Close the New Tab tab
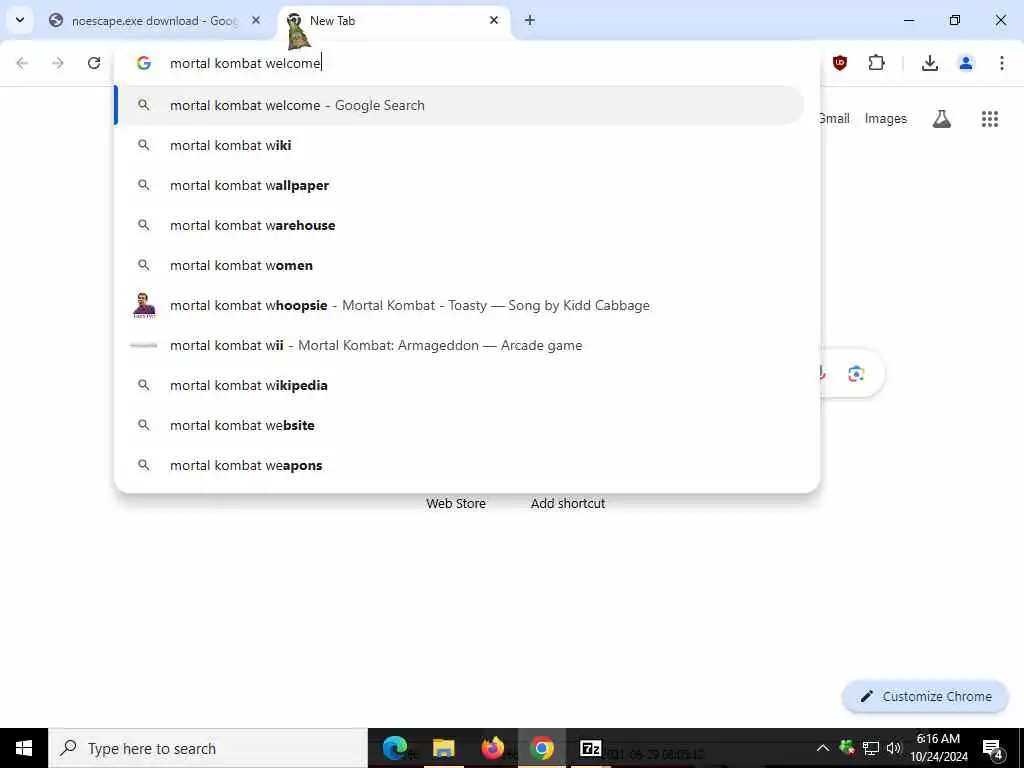Viewport: 1024px width, 768px height. pos(494,21)
